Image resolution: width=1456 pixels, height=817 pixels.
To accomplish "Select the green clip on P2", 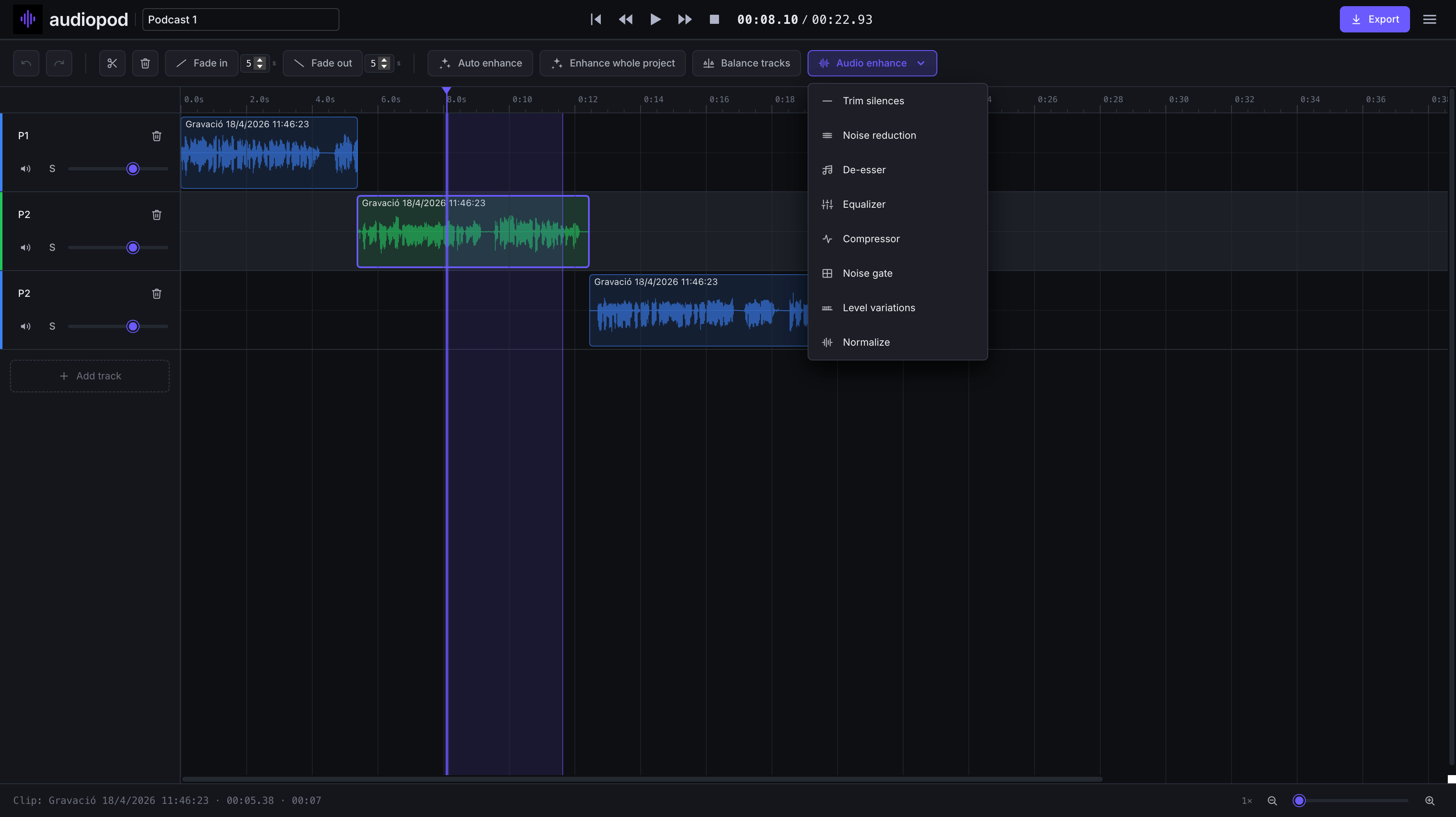I will tap(473, 231).
